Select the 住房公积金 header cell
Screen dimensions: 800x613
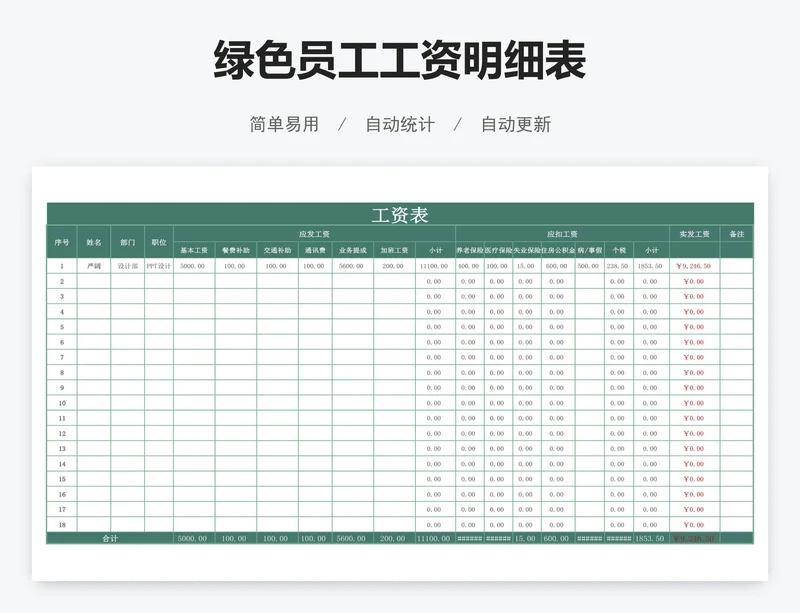coord(558,250)
